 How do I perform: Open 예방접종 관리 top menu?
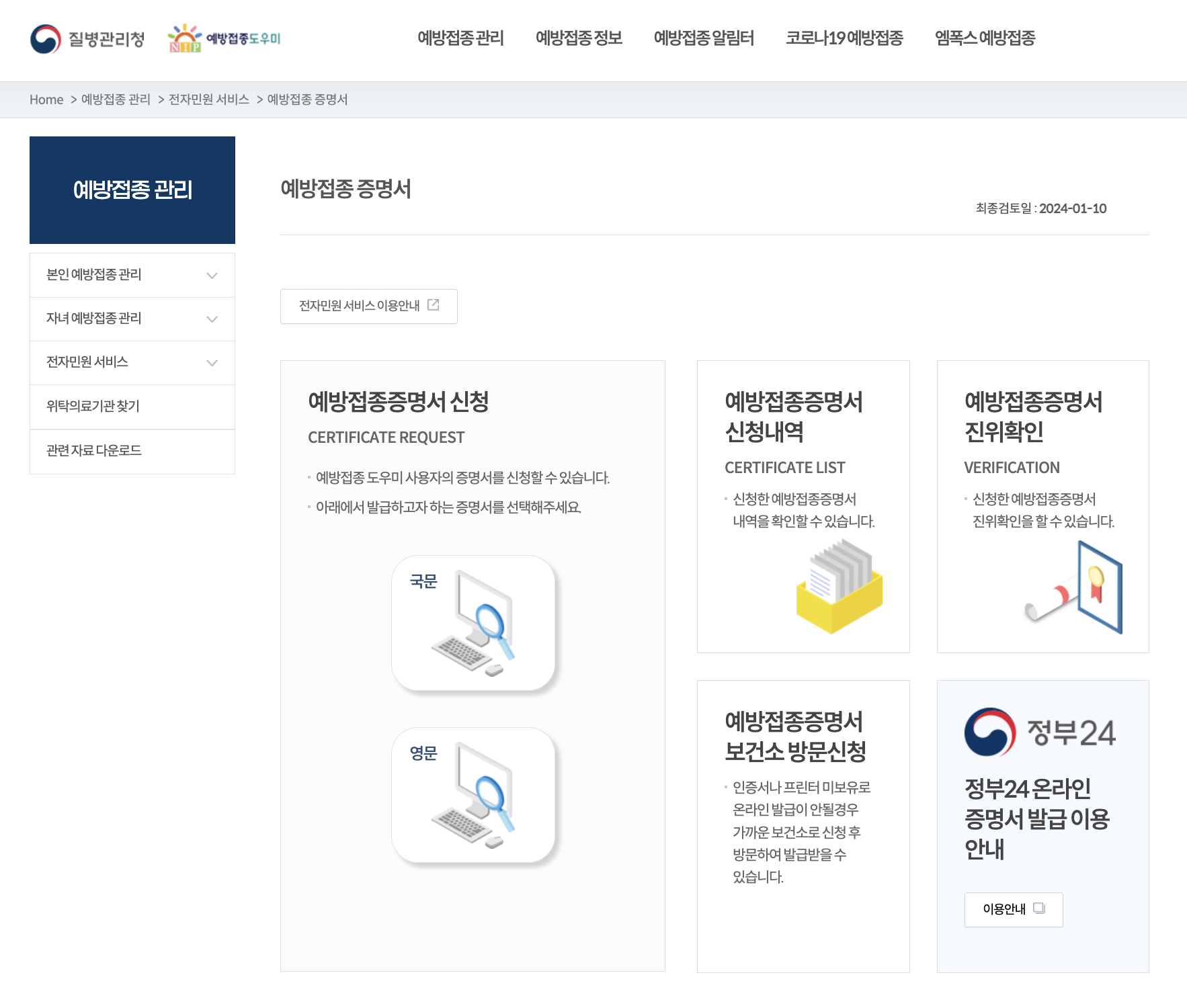pyautogui.click(x=460, y=38)
